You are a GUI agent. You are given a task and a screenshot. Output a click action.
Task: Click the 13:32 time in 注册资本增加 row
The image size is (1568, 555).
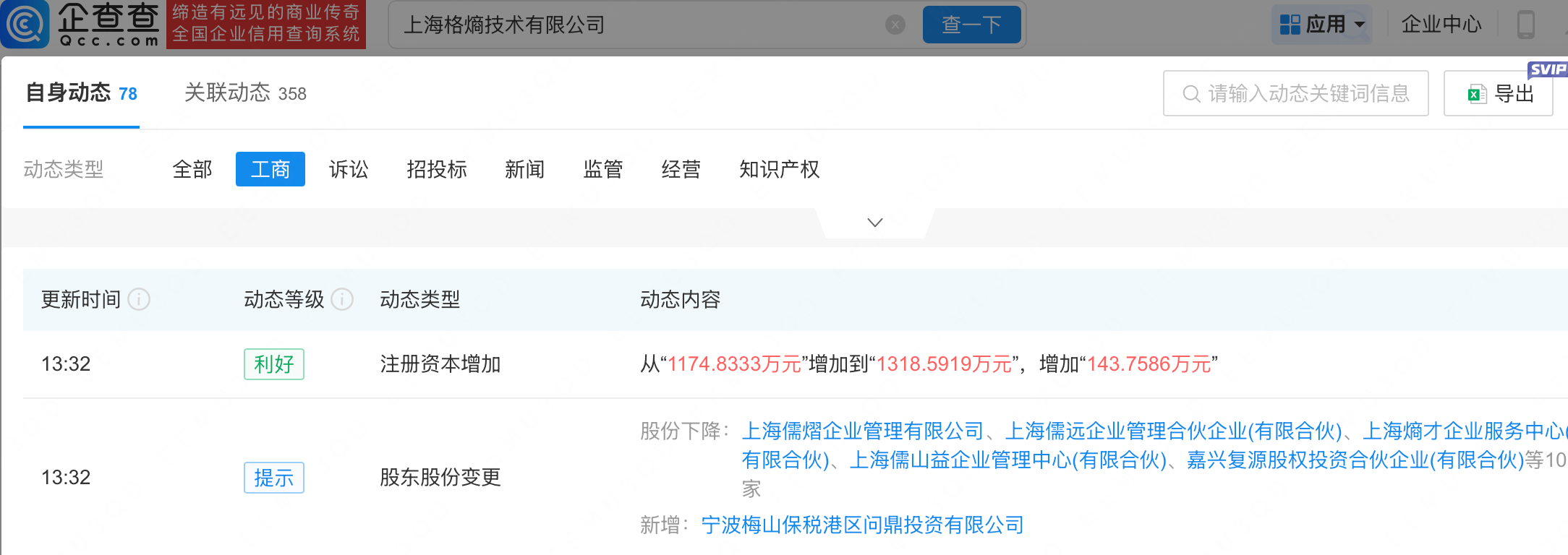tap(66, 364)
